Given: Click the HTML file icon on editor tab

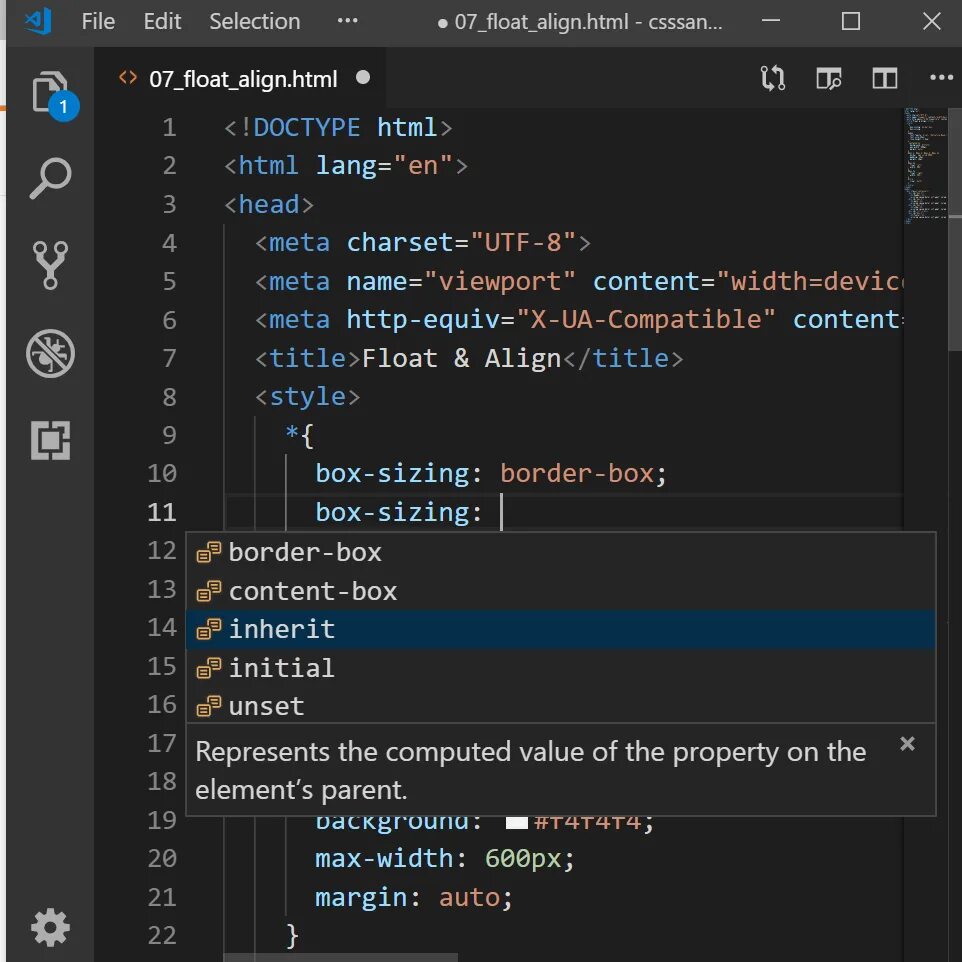Looking at the screenshot, I should 128,78.
